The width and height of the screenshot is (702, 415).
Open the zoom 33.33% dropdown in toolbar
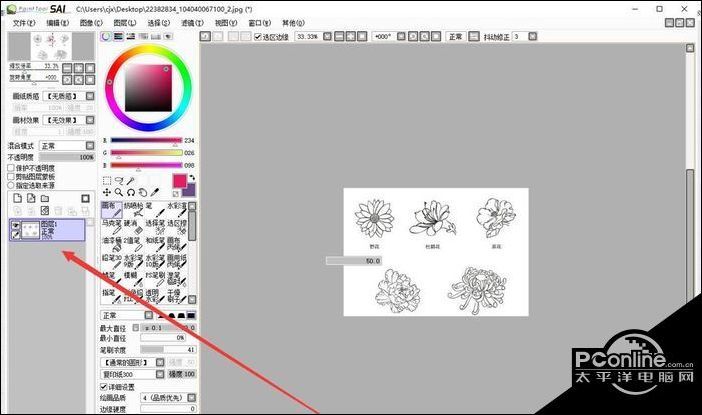[x=327, y=37]
